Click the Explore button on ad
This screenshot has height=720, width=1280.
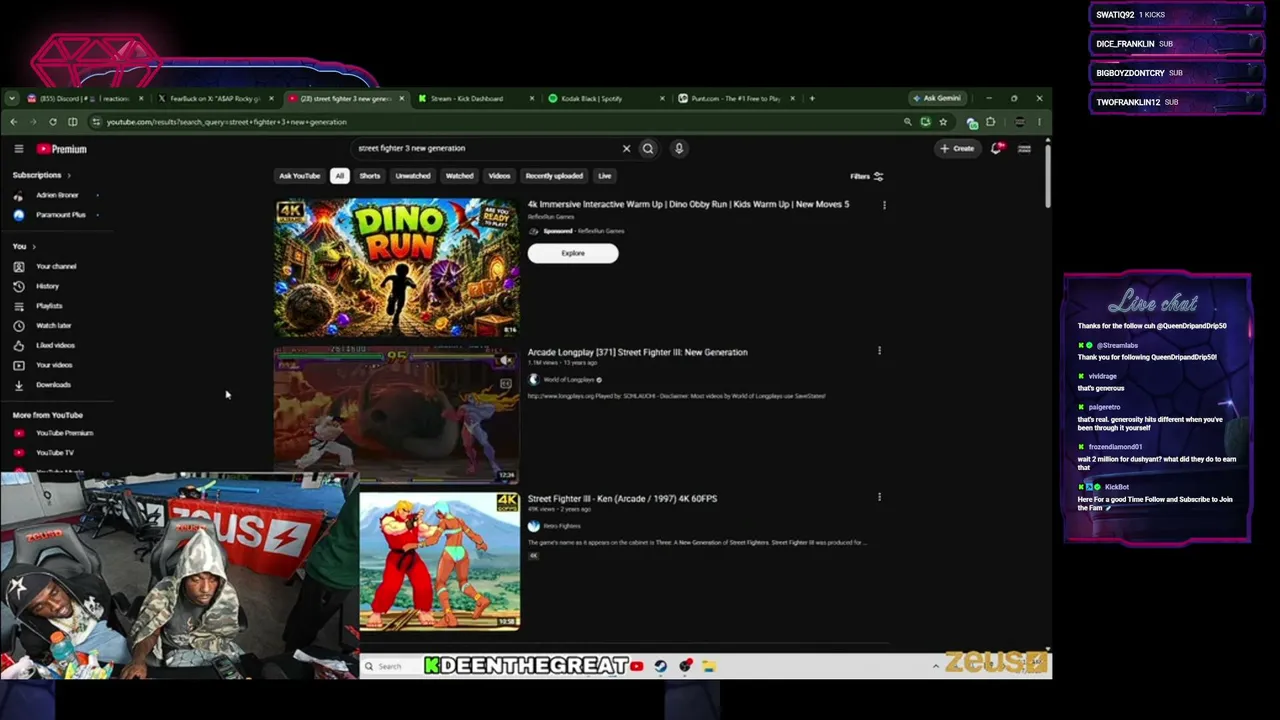[573, 253]
